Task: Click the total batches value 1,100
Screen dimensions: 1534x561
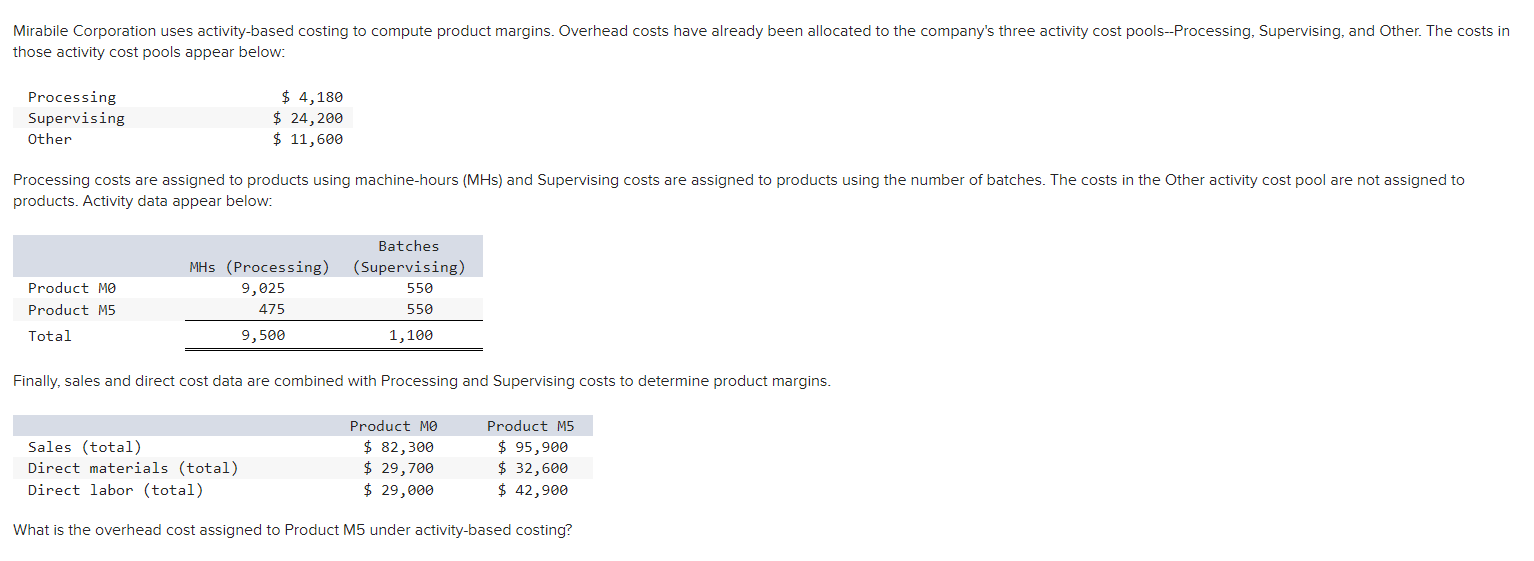Action: pos(411,336)
